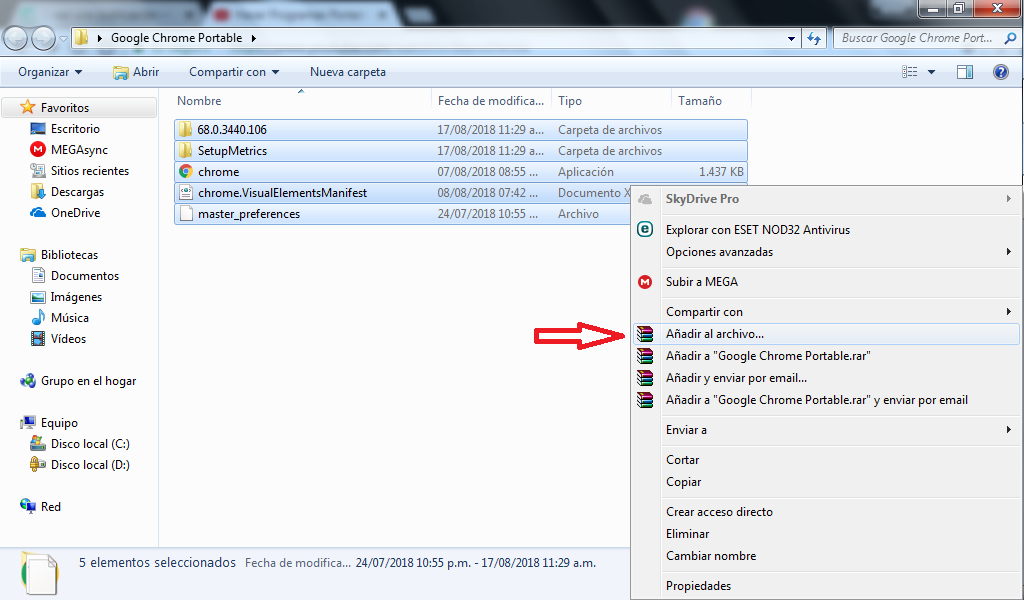Image resolution: width=1024 pixels, height=600 pixels.
Task: Click Google Chrome Portable breadcrumb segment
Action: [x=176, y=38]
